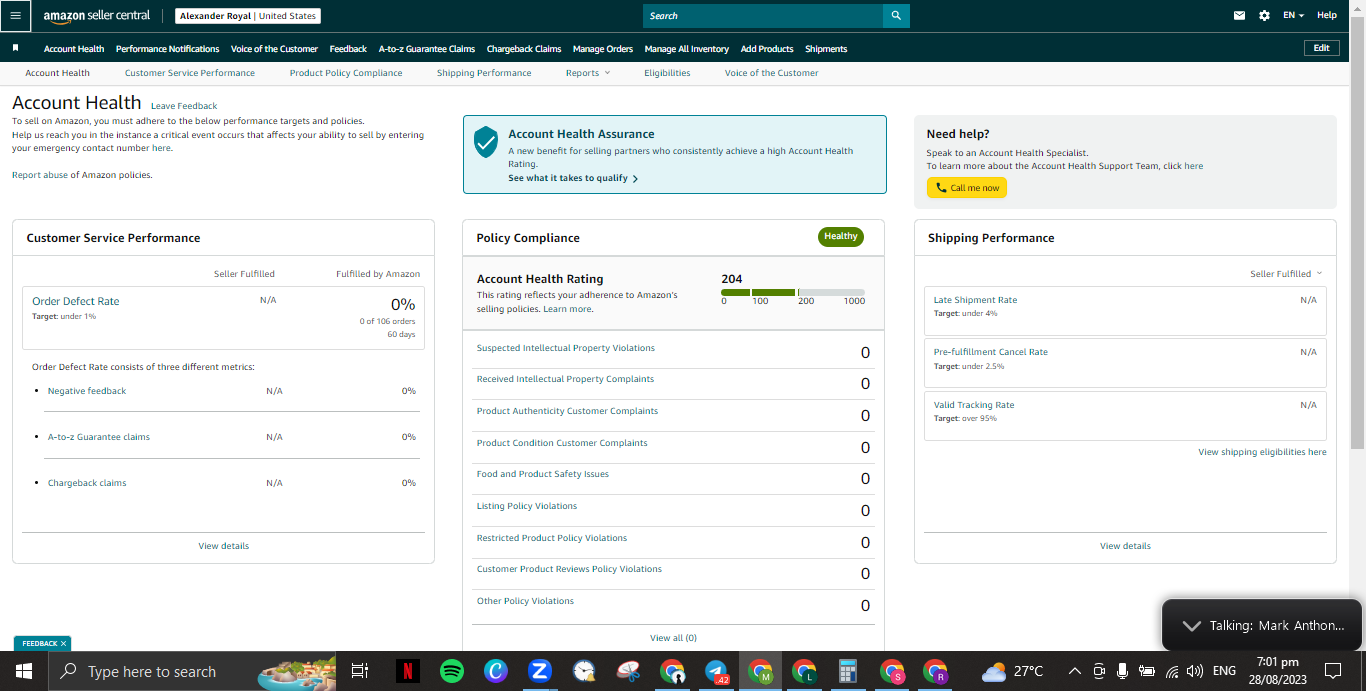Click See what it takes to qualify
Screen dimensions: 1366x691
point(573,178)
